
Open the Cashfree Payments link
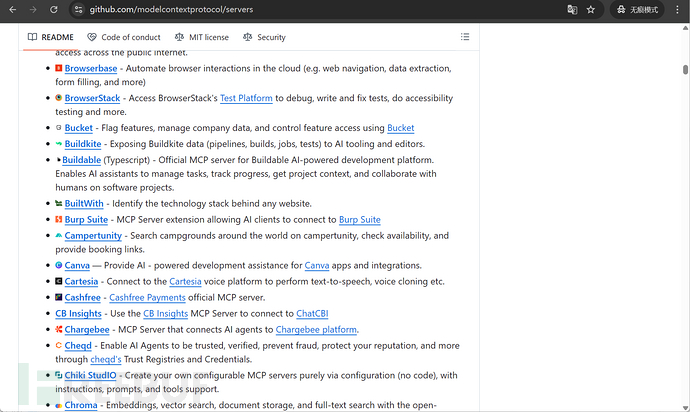tap(147, 297)
